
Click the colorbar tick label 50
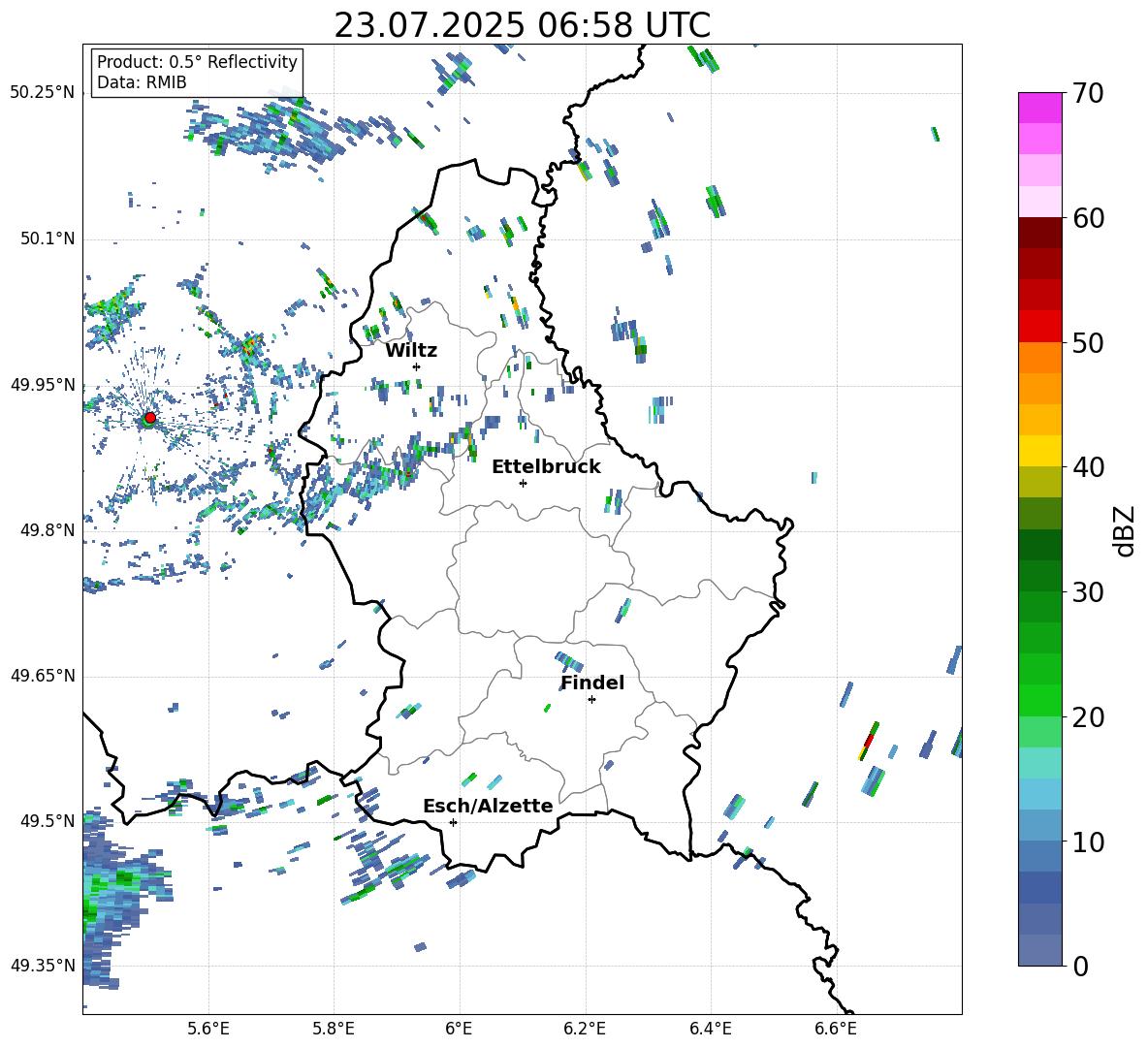point(1088,342)
